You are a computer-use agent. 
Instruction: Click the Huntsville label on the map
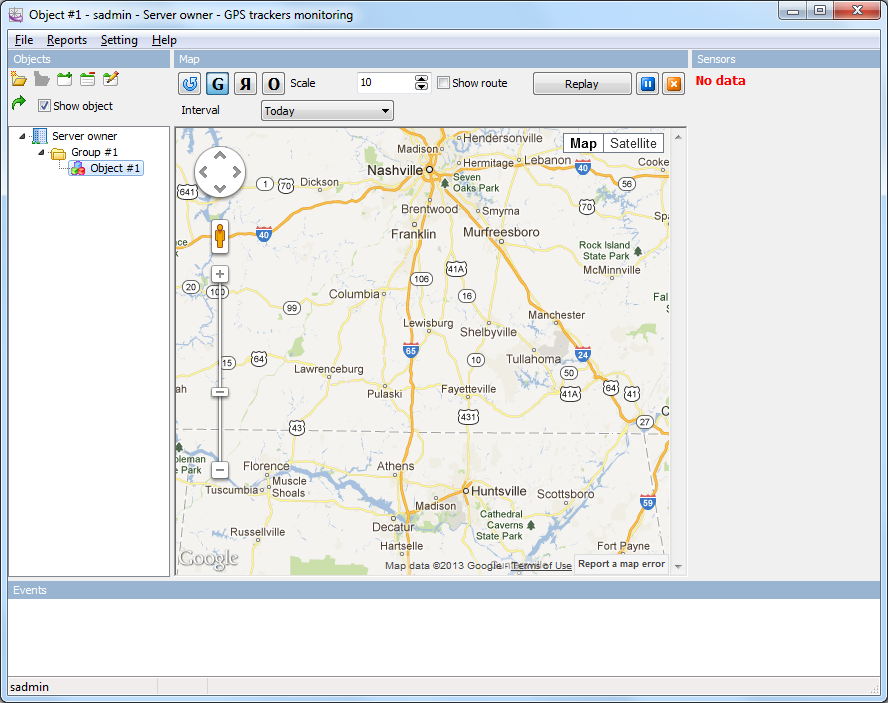[x=498, y=491]
